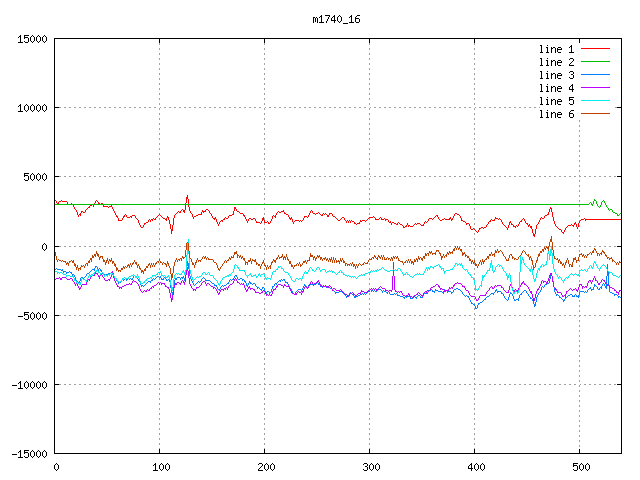Image resolution: width=640 pixels, height=480 pixels.
Task: Click the blue sample next to line 3
Action: pyautogui.click(x=595, y=75)
